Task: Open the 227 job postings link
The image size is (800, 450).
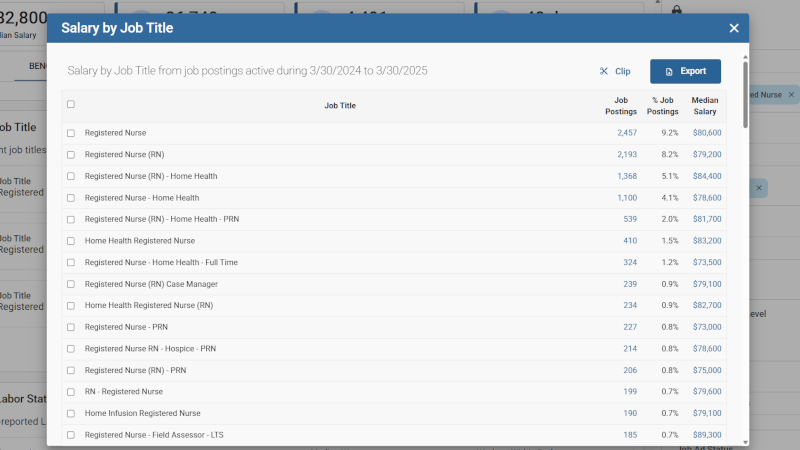Action: (x=630, y=327)
